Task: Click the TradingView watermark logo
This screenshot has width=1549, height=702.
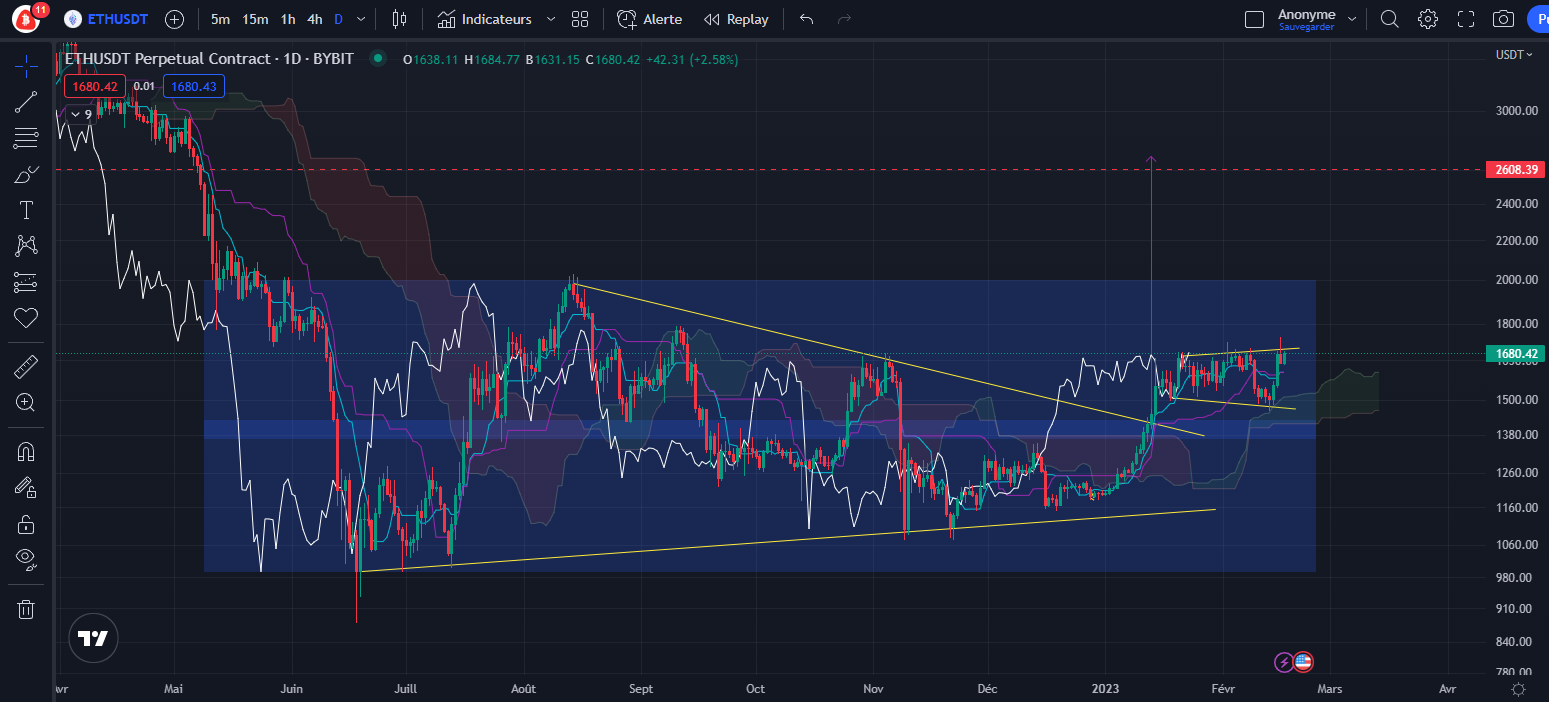Action: pos(93,637)
